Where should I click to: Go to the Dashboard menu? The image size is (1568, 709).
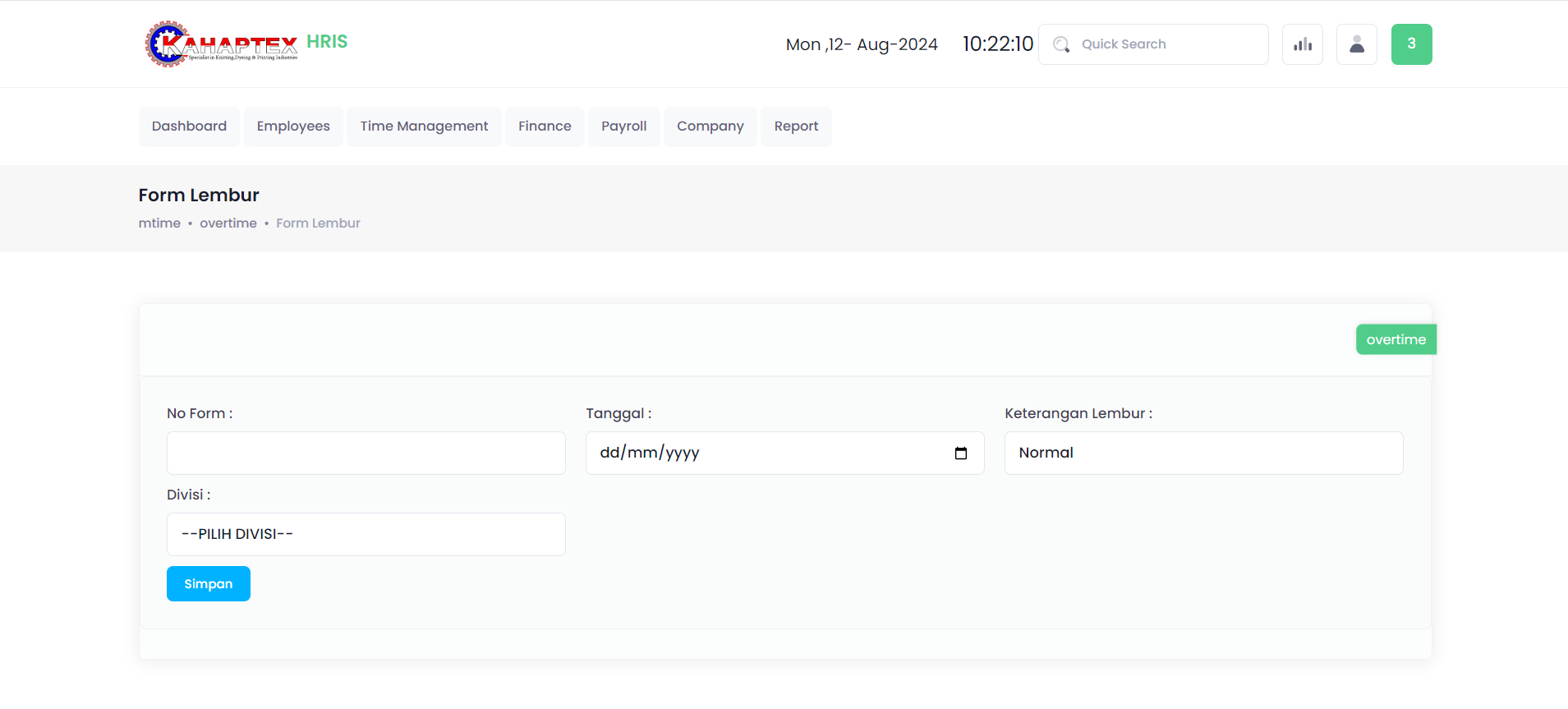pyautogui.click(x=189, y=127)
